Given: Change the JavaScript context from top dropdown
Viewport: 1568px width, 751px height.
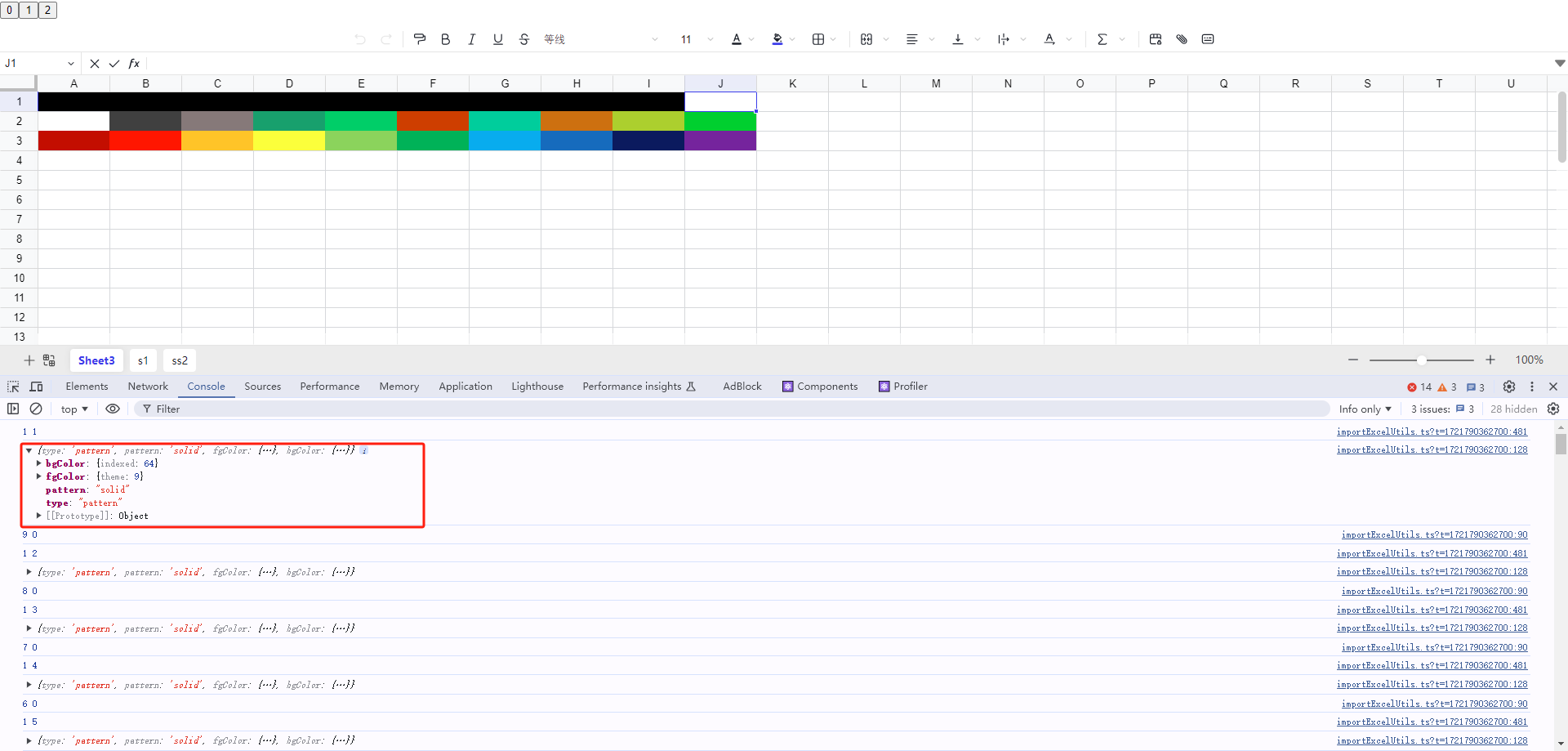Looking at the screenshot, I should click(73, 409).
